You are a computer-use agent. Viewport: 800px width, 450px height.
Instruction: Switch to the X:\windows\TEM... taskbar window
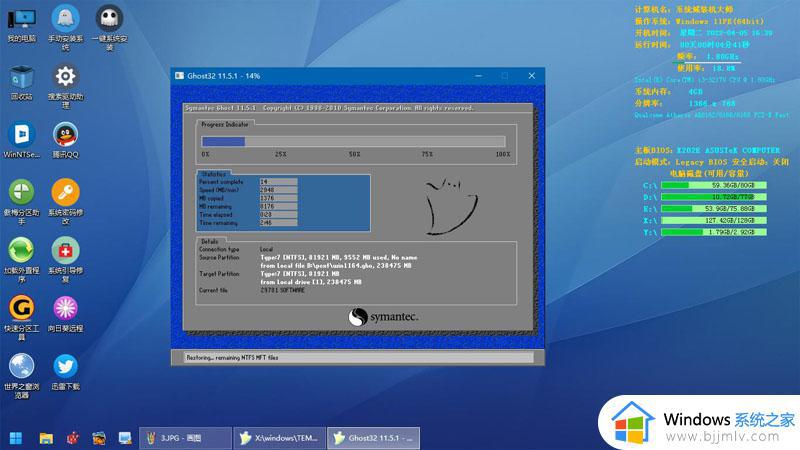(x=280, y=438)
